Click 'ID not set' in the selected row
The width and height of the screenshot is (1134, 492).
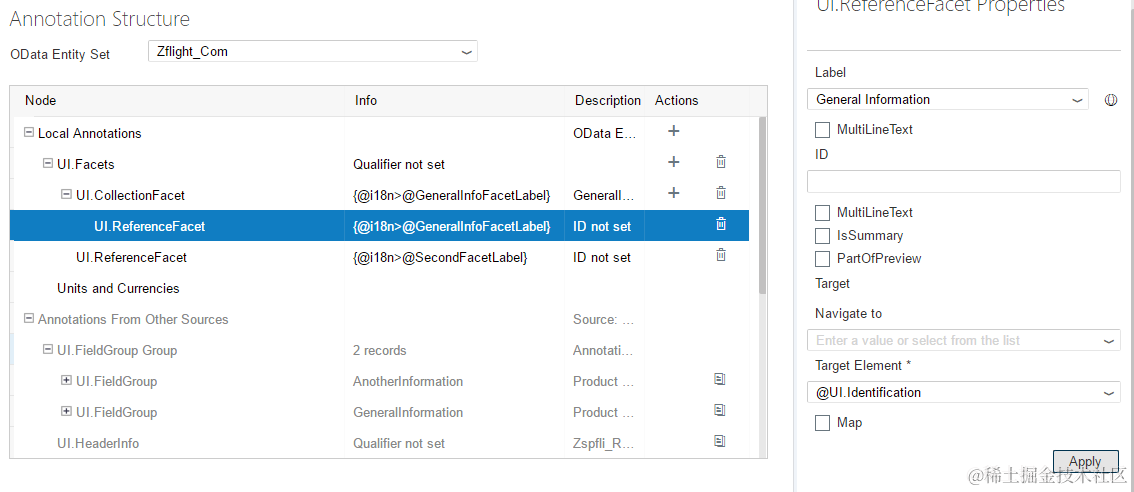tap(602, 226)
